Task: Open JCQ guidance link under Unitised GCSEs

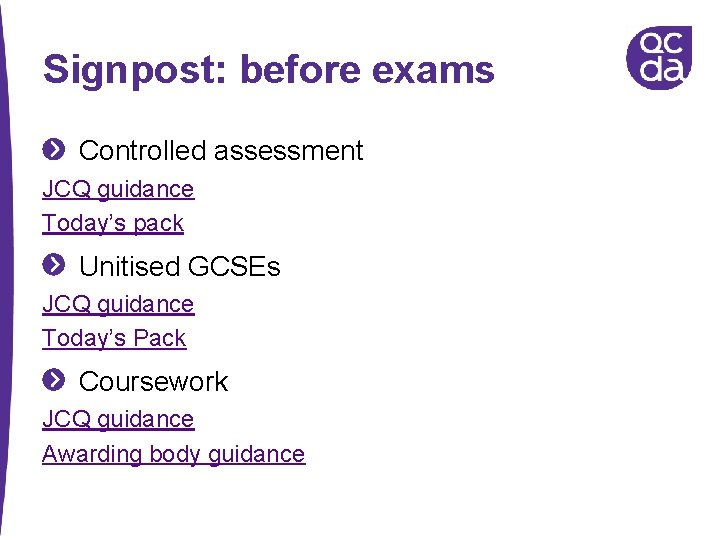Action: pos(118,304)
